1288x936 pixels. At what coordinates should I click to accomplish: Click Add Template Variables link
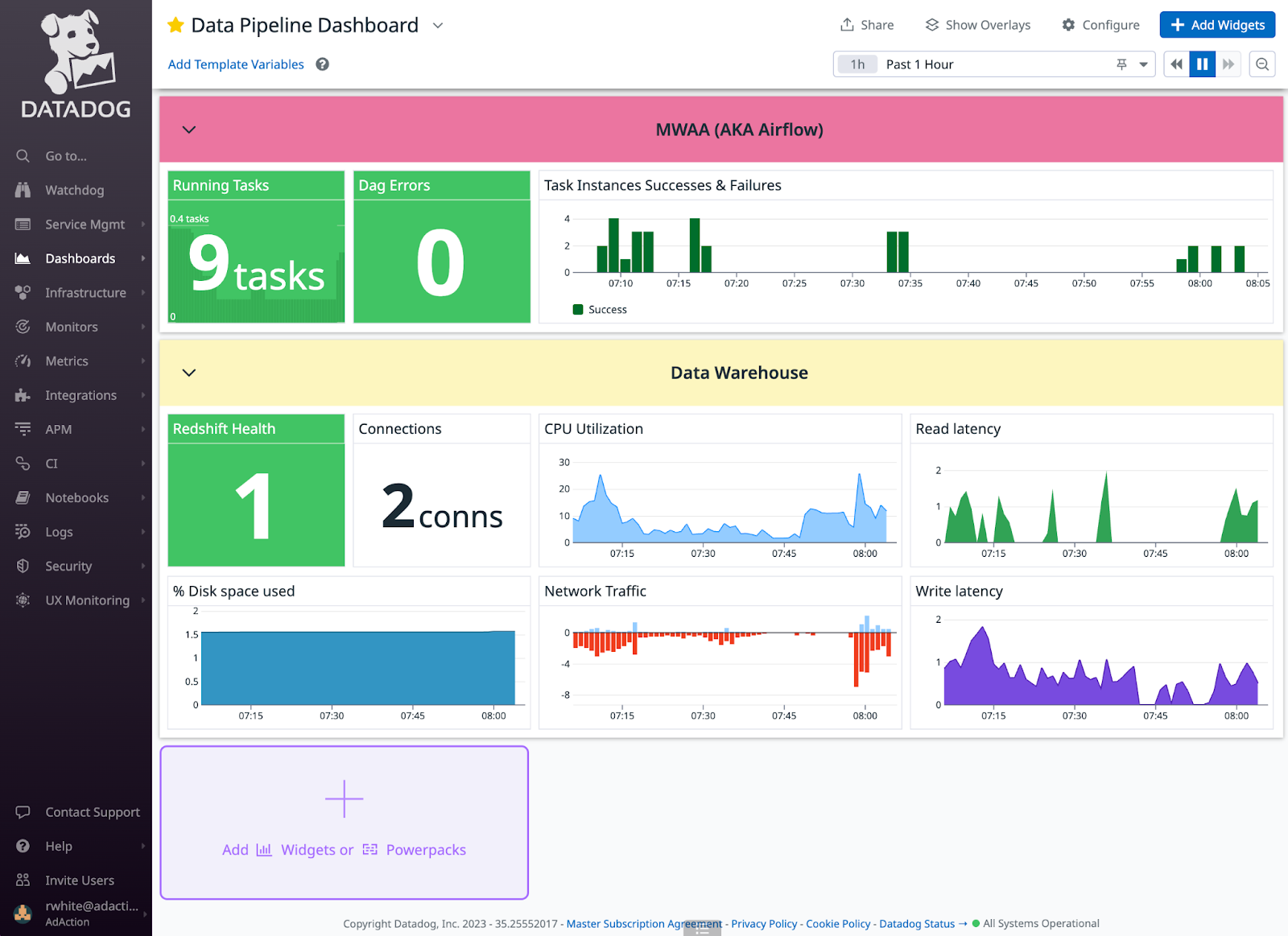click(x=236, y=64)
